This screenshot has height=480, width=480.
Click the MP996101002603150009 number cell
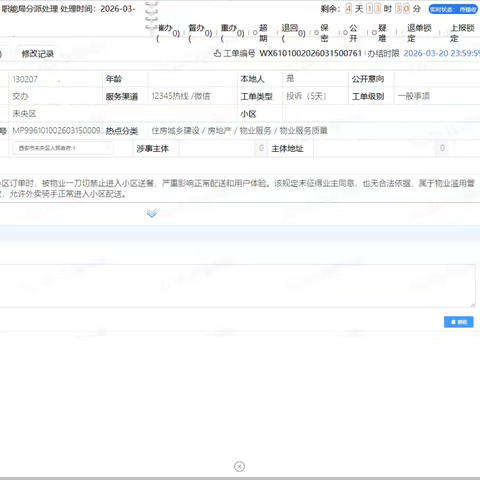coord(56,131)
